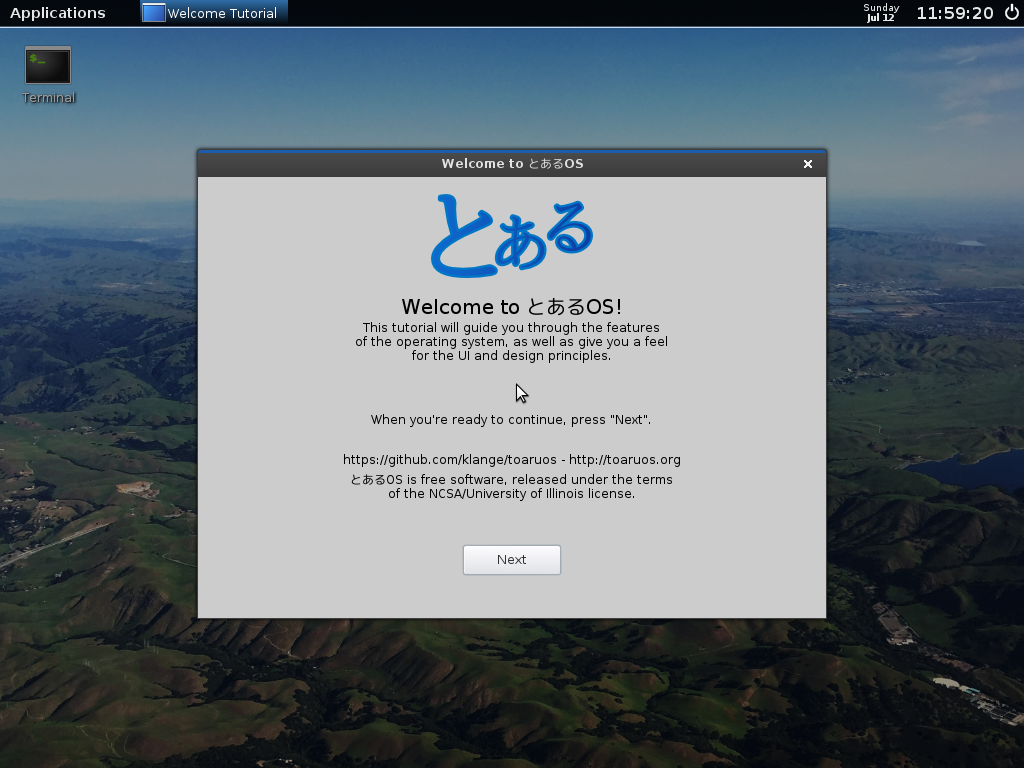This screenshot has width=1024, height=768.
Task: Click the Next button
Action: pyautogui.click(x=511, y=560)
